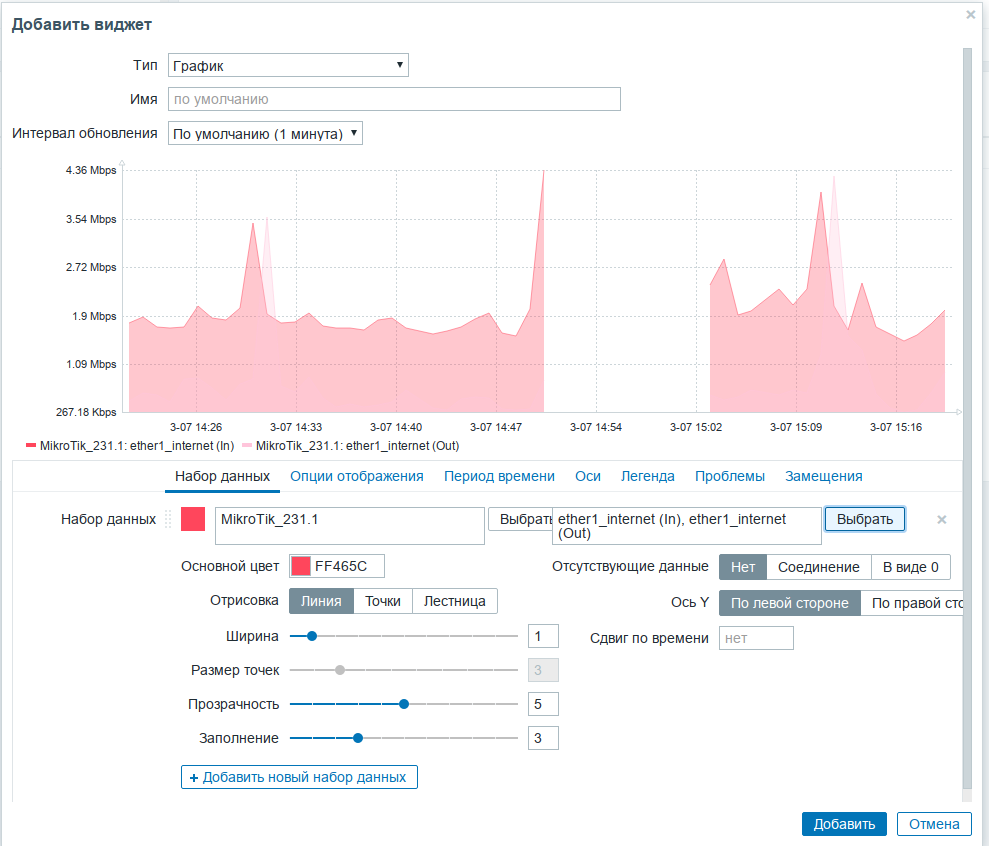Remove the data set with the X icon
The height and width of the screenshot is (846, 989).
tap(941, 519)
